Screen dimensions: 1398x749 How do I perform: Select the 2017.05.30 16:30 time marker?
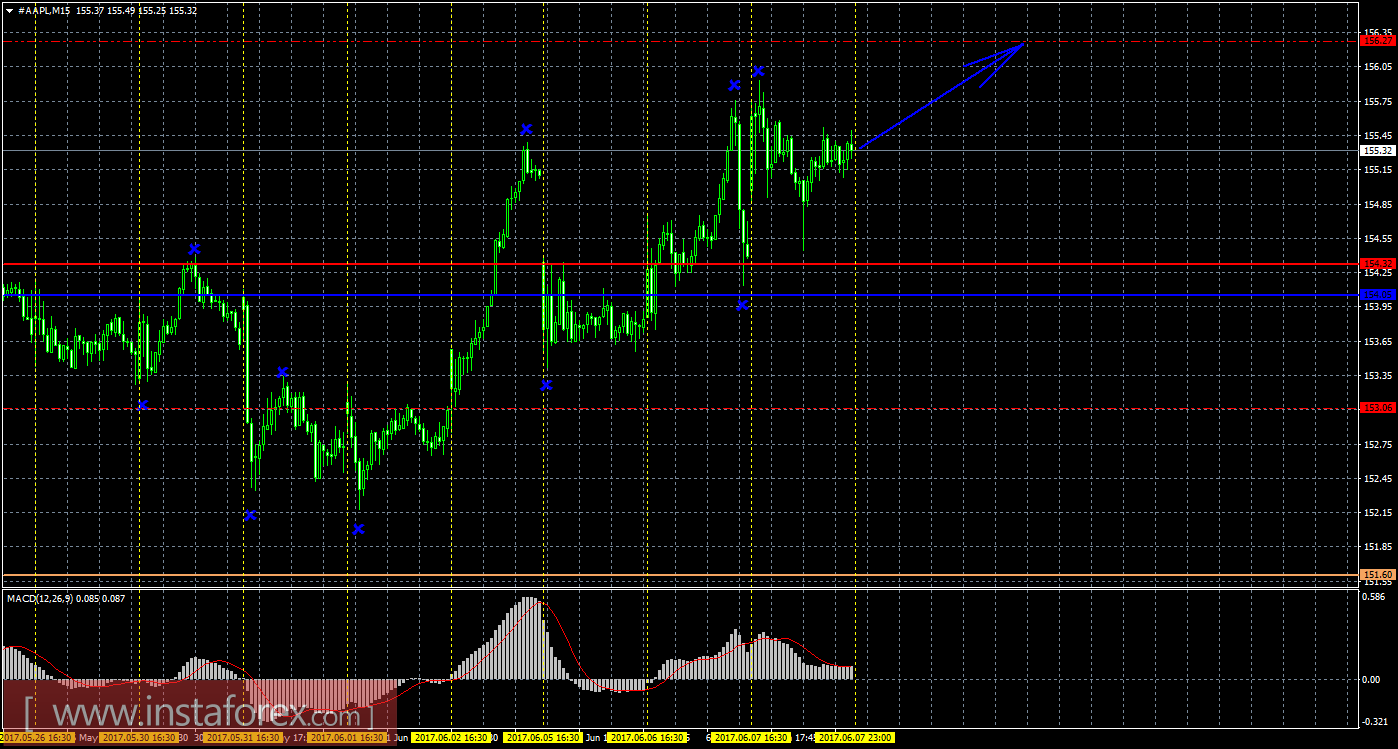[139, 738]
